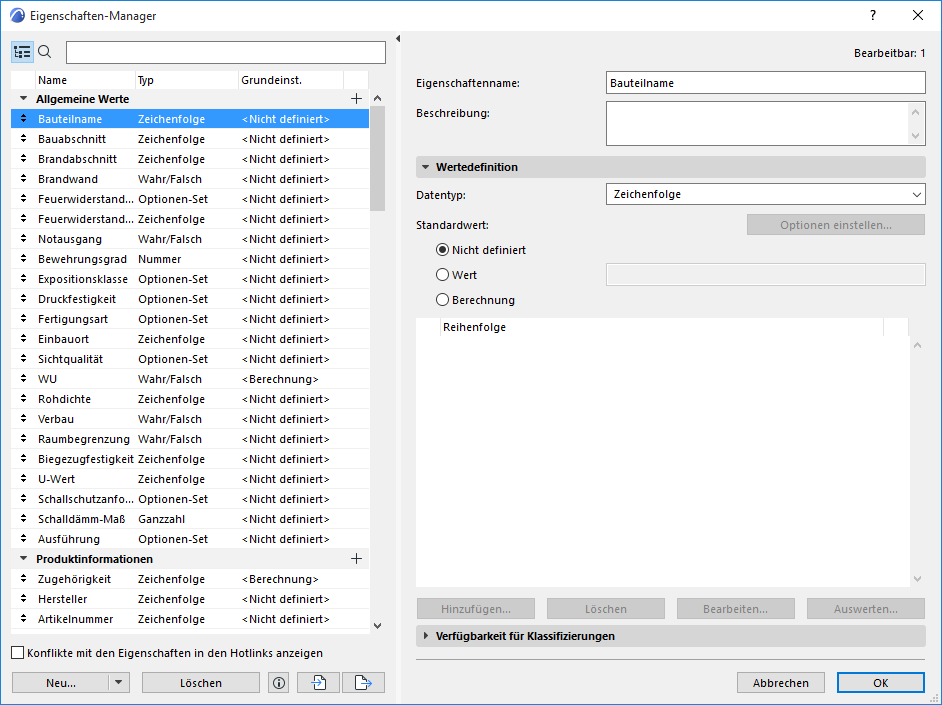Select Berechnung radio button
The height and width of the screenshot is (705, 942).
tap(443, 300)
